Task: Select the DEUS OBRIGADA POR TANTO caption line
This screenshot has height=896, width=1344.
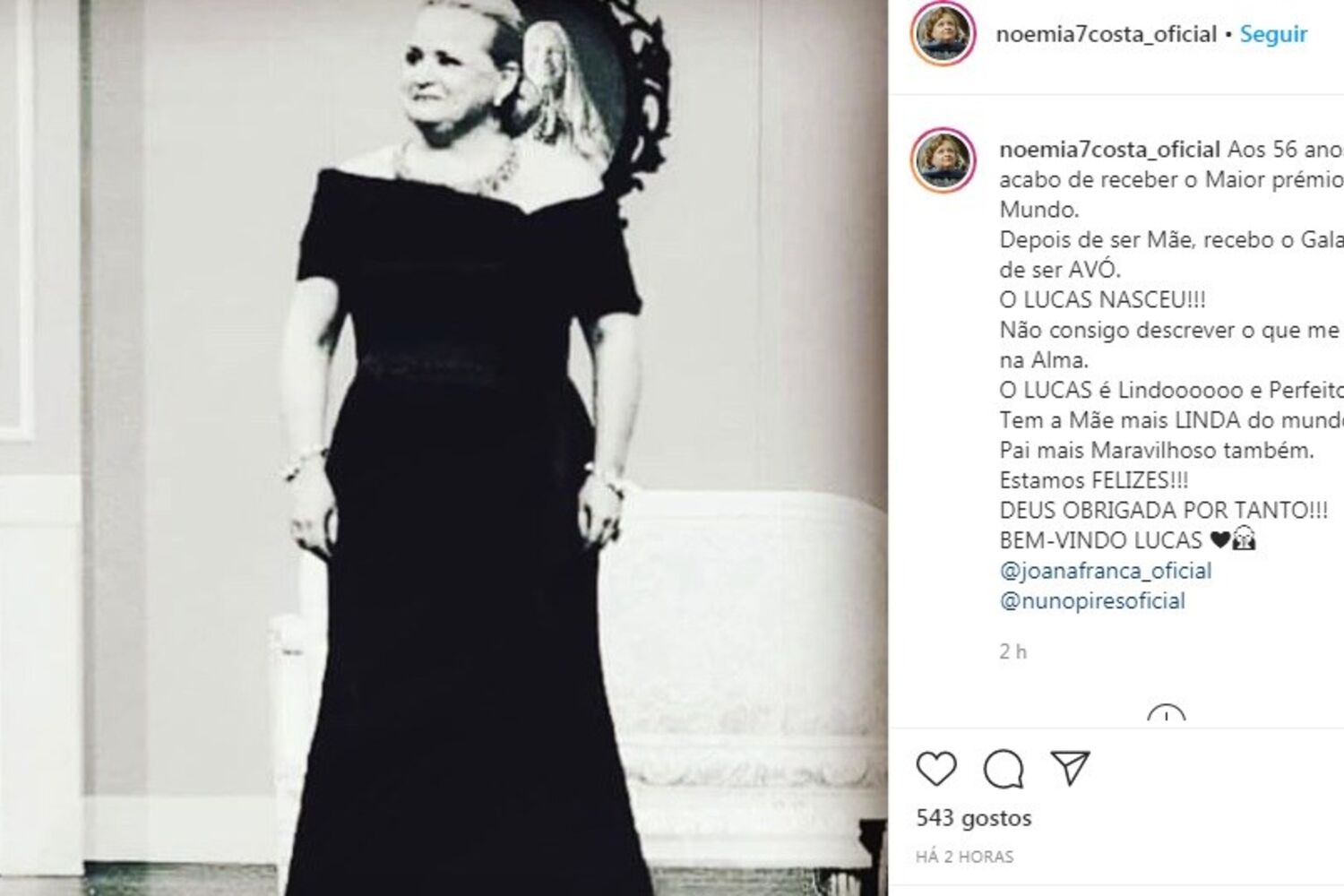Action: click(x=1163, y=510)
